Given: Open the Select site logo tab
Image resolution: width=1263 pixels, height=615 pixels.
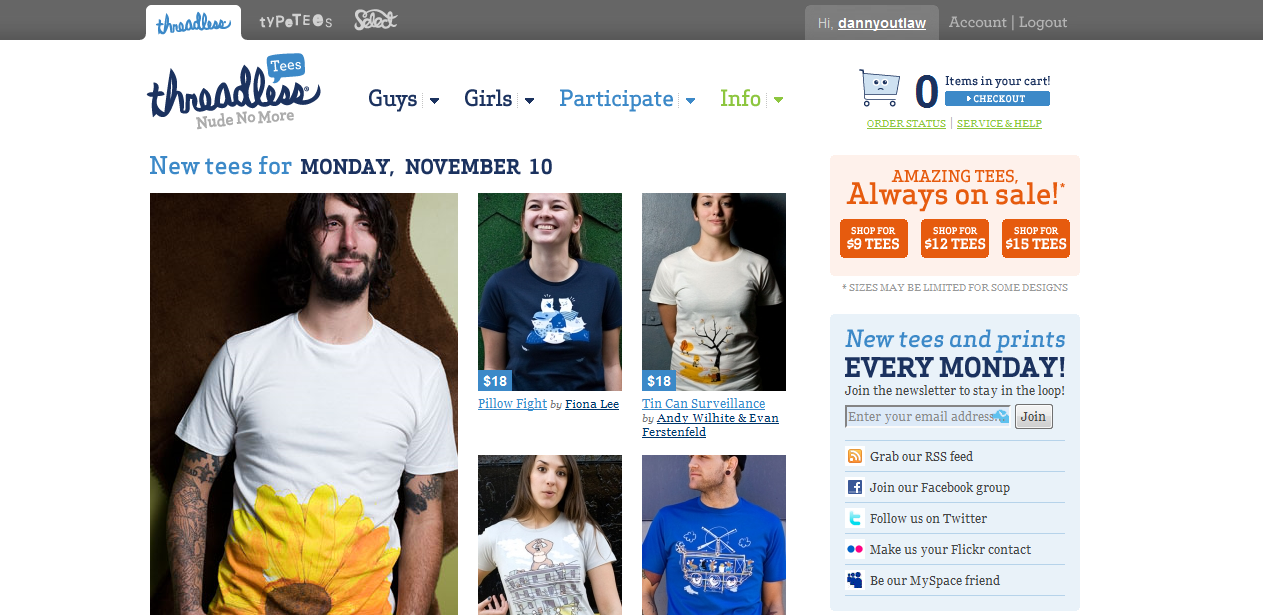Looking at the screenshot, I should point(376,20).
